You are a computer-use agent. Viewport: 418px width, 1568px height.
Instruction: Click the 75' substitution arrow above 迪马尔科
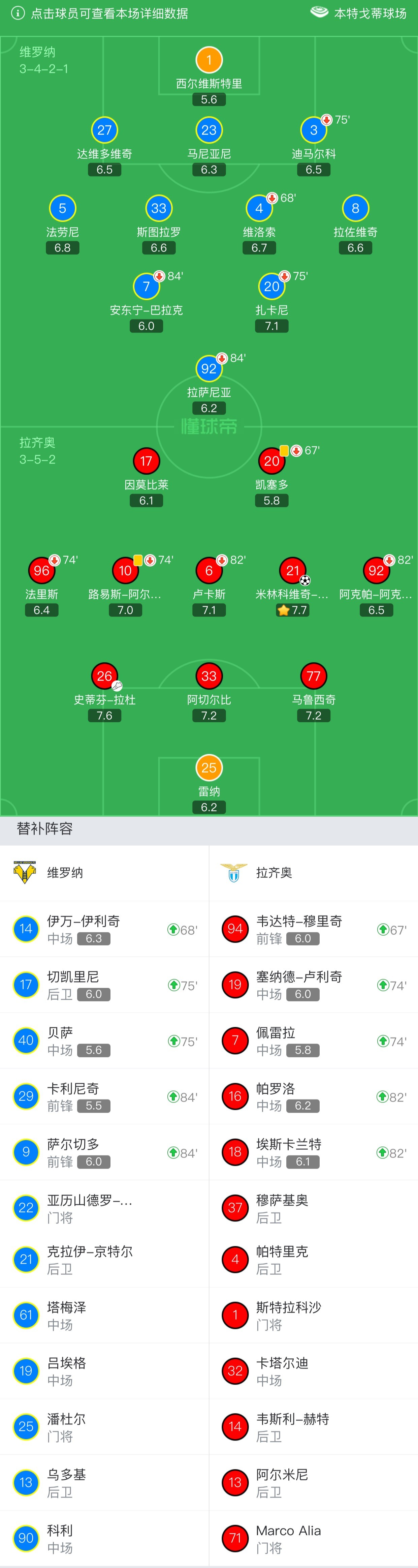327,121
